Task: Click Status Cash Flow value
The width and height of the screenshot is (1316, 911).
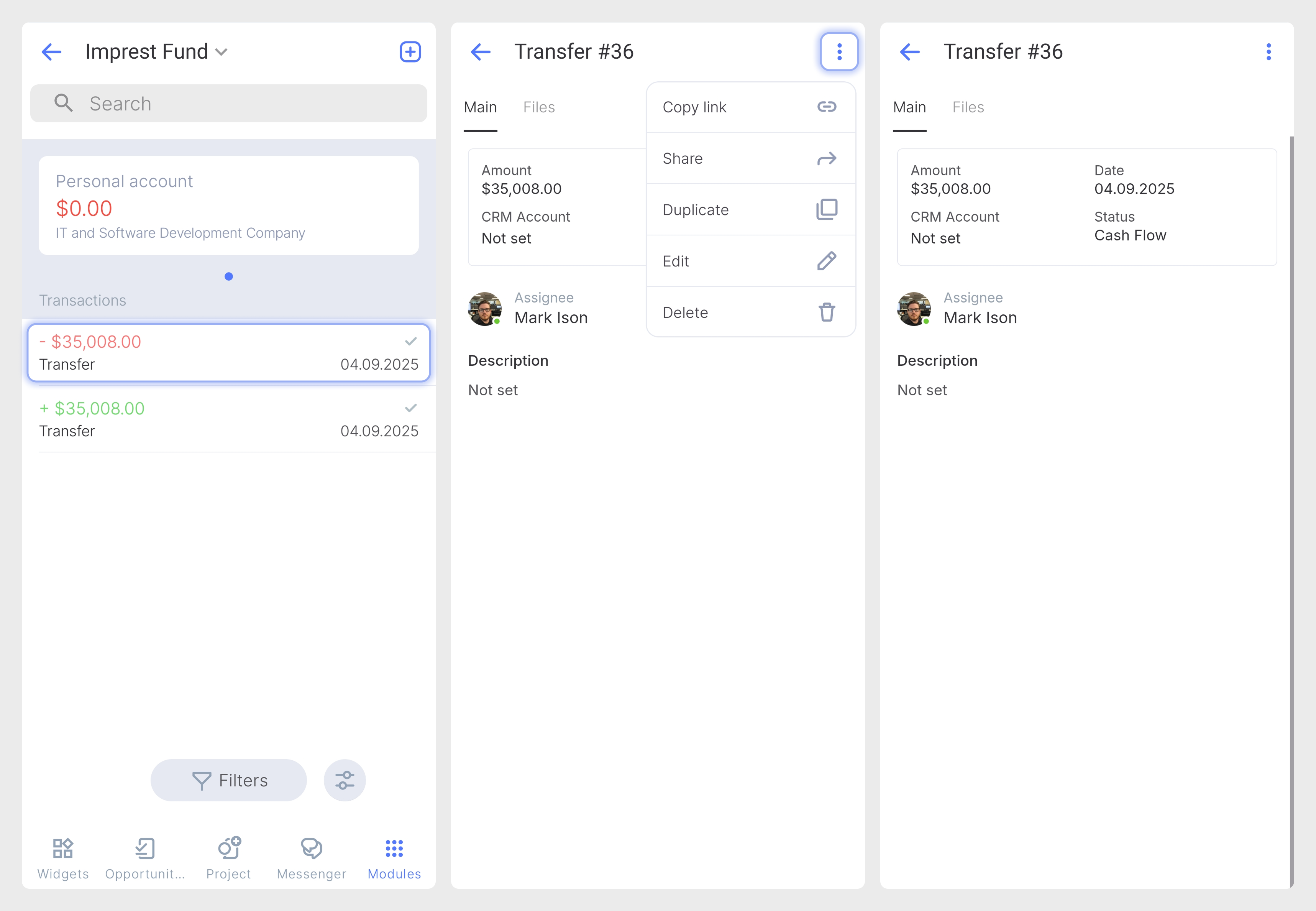Action: 1130,235
